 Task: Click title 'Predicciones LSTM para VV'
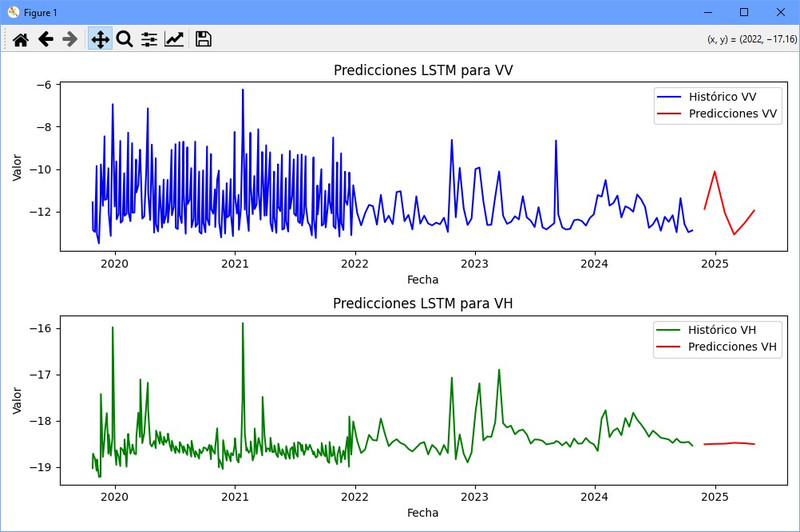(423, 70)
